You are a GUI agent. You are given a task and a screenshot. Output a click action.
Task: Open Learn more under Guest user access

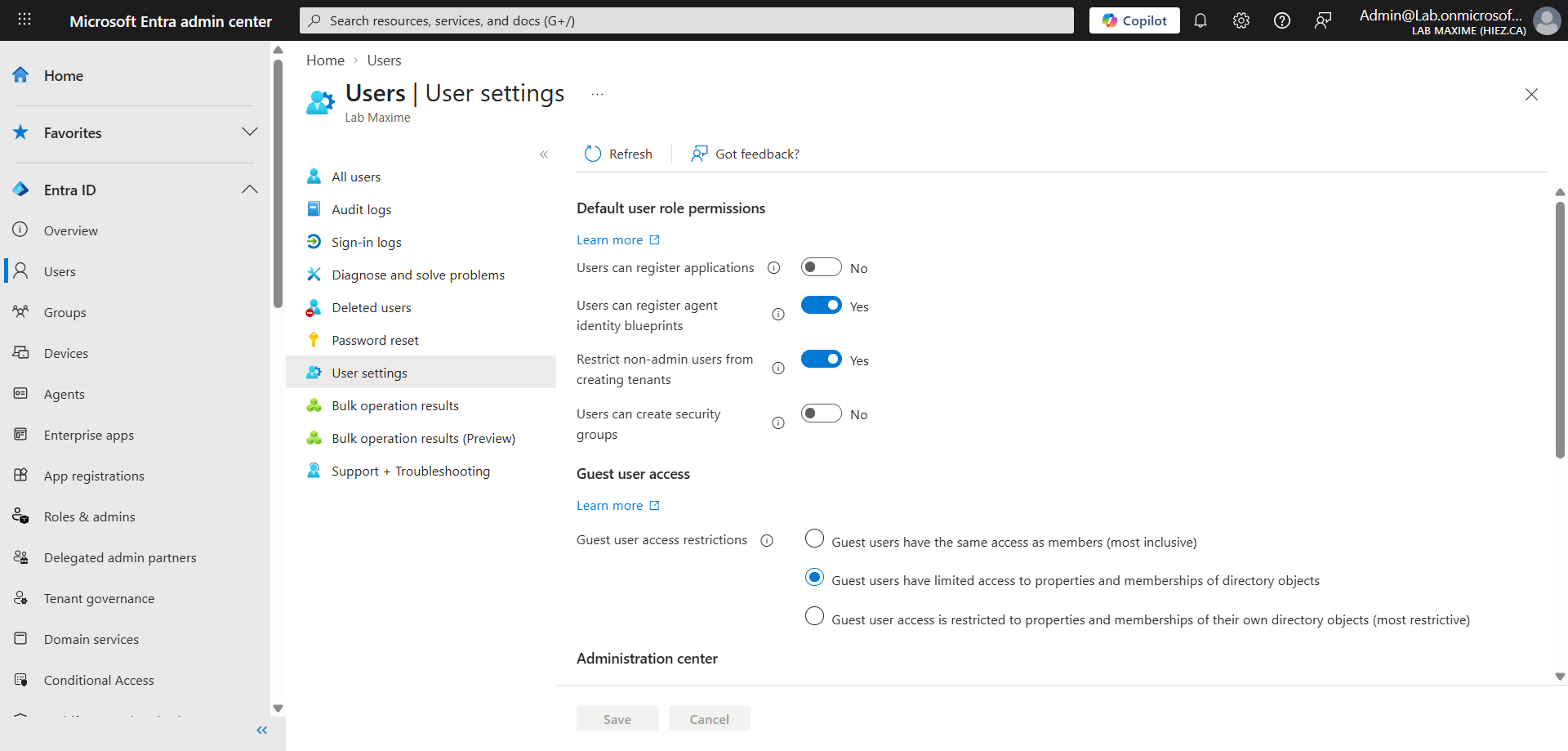click(x=617, y=506)
